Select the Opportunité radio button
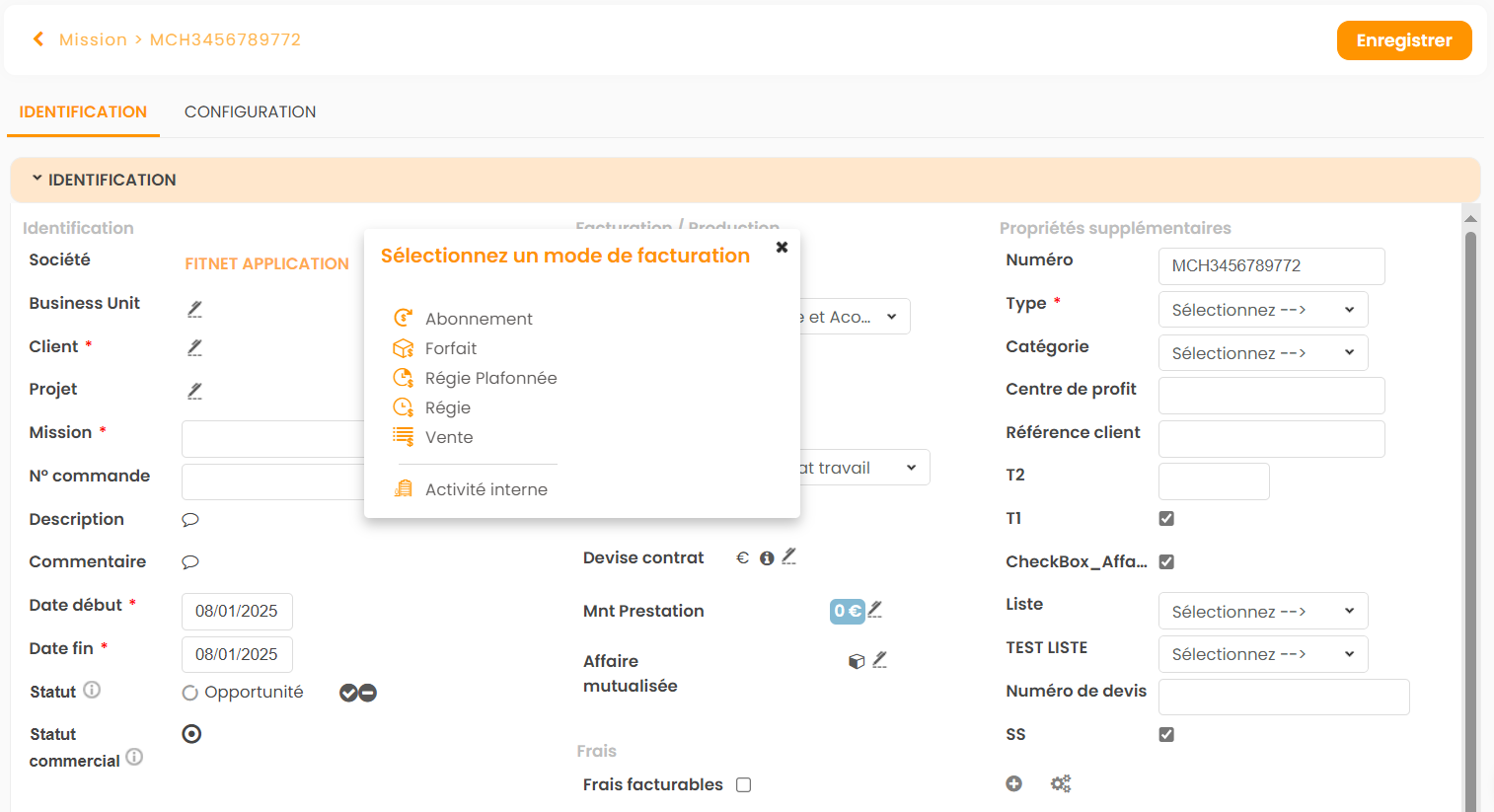The width and height of the screenshot is (1494, 812). point(190,694)
